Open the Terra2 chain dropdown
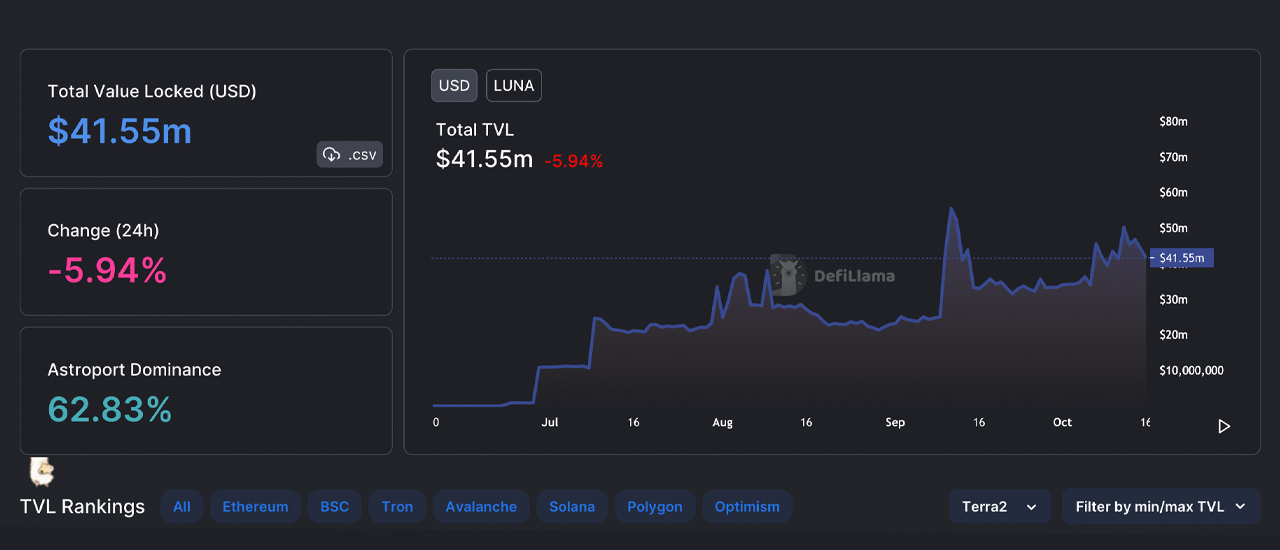Screen dimensions: 1280x550 tap(999, 507)
